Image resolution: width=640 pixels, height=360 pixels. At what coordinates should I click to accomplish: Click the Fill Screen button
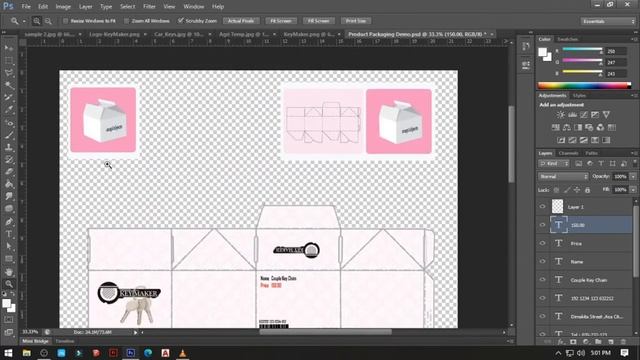click(x=318, y=21)
